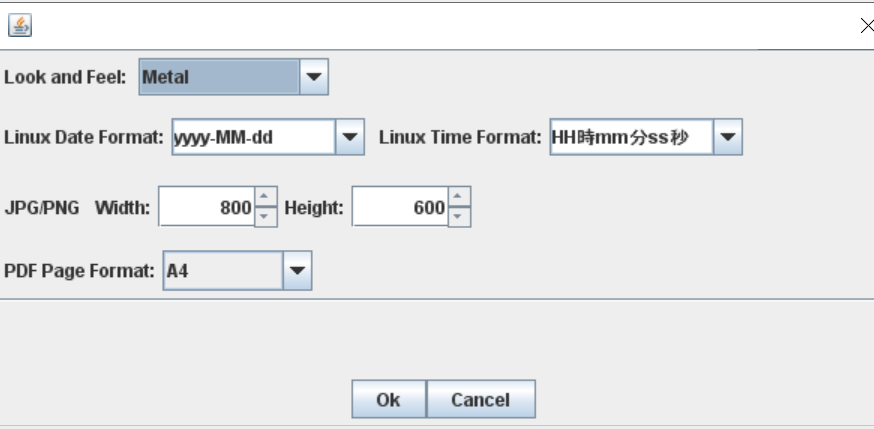The width and height of the screenshot is (874, 429).
Task: Expand the Linux Date Format dropdown arrow
Action: click(349, 136)
